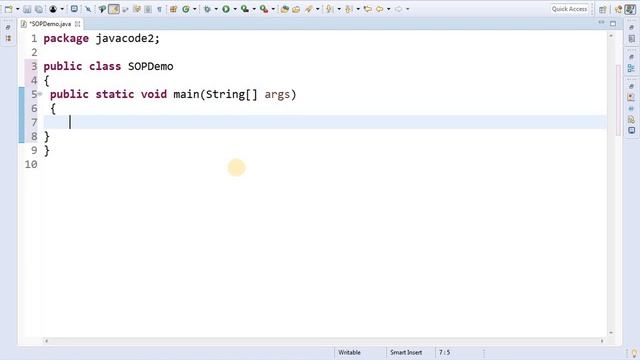Open the Run configurations dropdown arrow
Image resolution: width=640 pixels, height=360 pixels.
point(235,9)
